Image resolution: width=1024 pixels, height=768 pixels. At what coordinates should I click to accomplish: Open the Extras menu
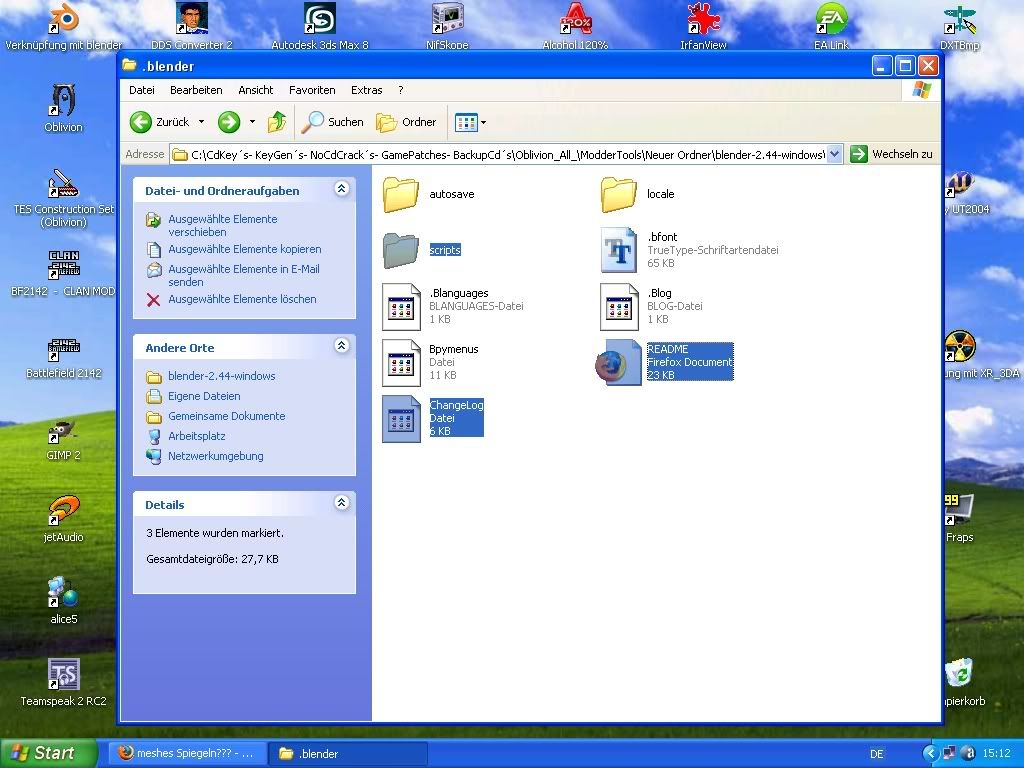pos(366,90)
